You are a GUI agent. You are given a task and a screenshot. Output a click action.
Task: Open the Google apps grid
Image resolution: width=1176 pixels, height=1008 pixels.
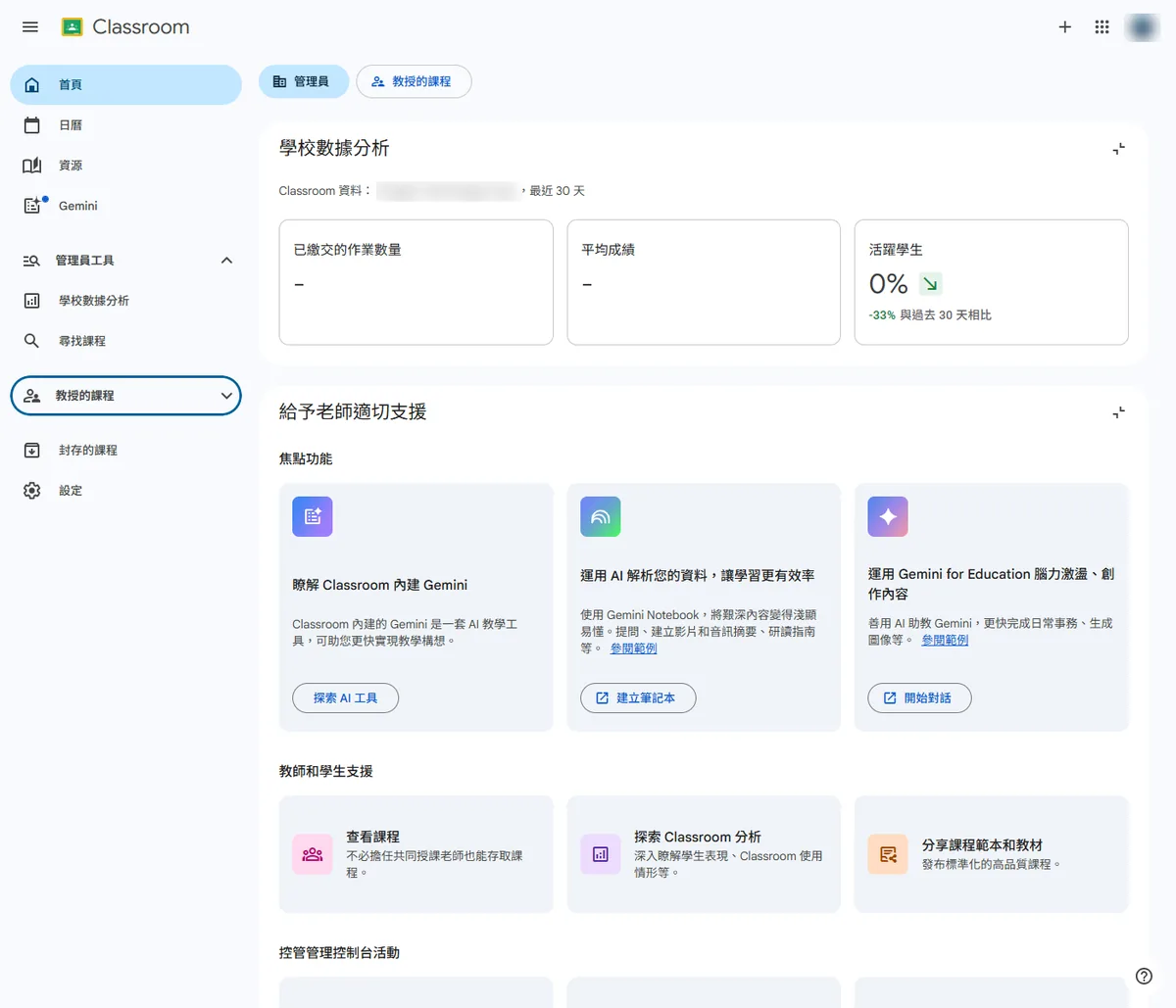(1102, 27)
